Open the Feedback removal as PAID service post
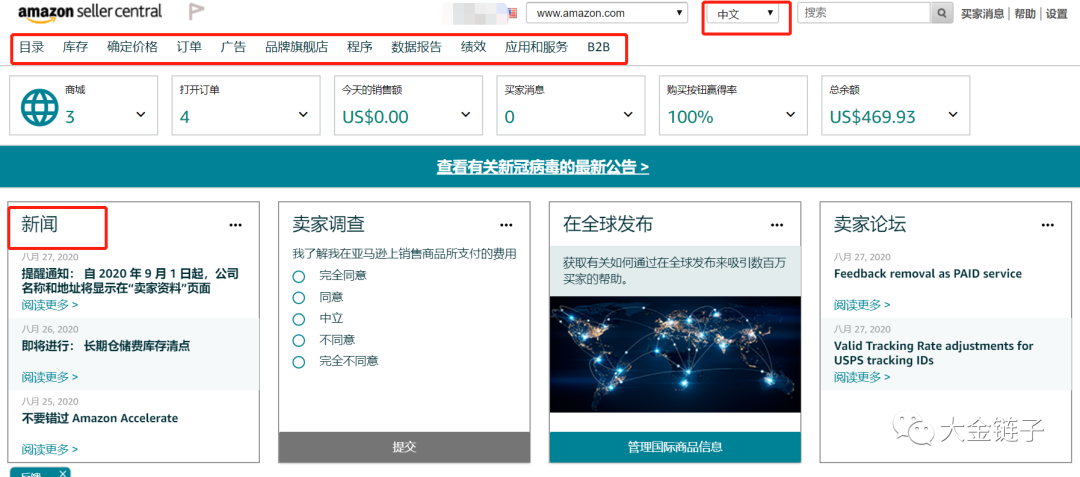Screen dimensions: 1080x477 click(x=928, y=273)
